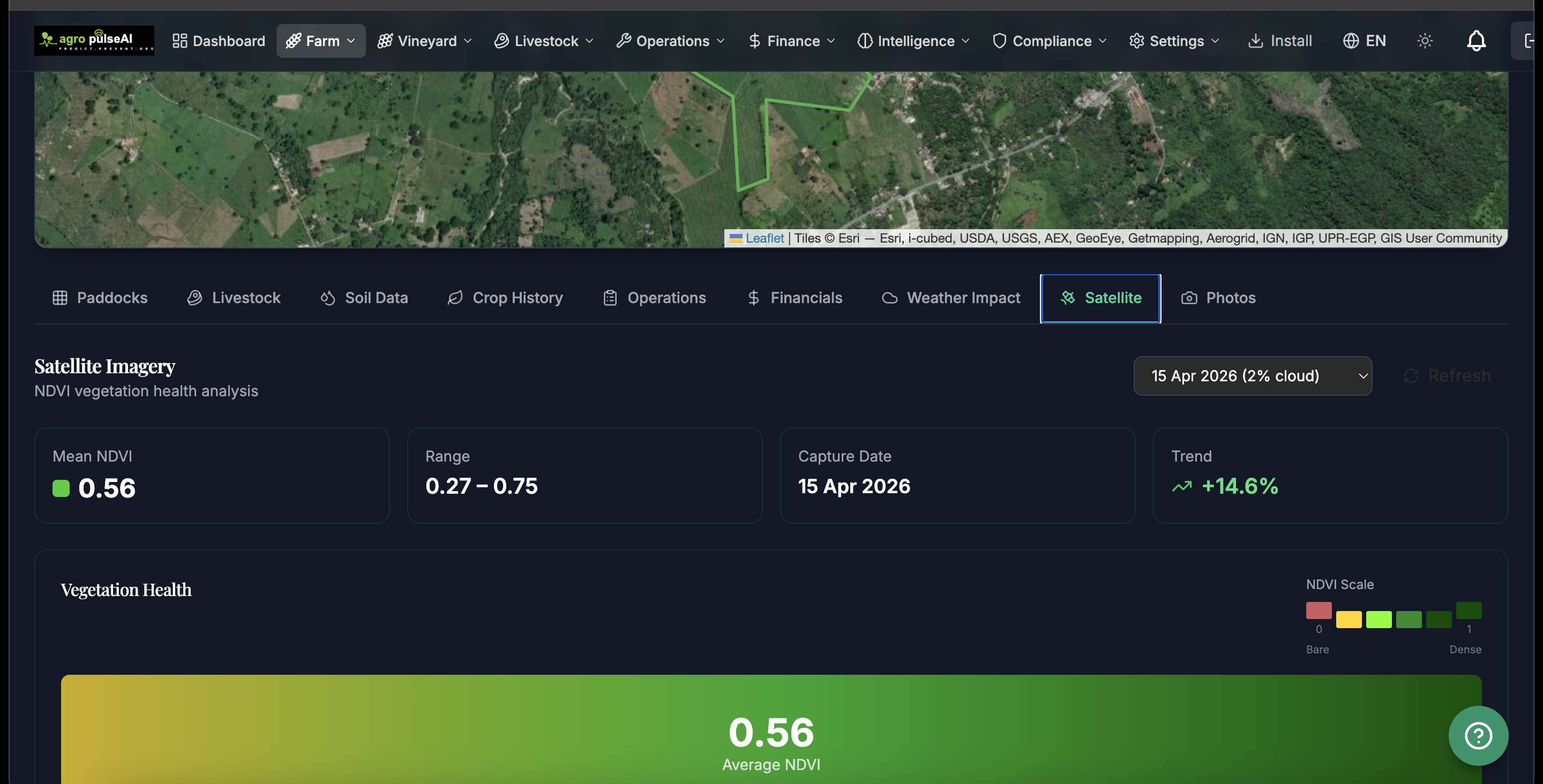
Task: Click the Settings gear icon
Action: pos(1136,41)
